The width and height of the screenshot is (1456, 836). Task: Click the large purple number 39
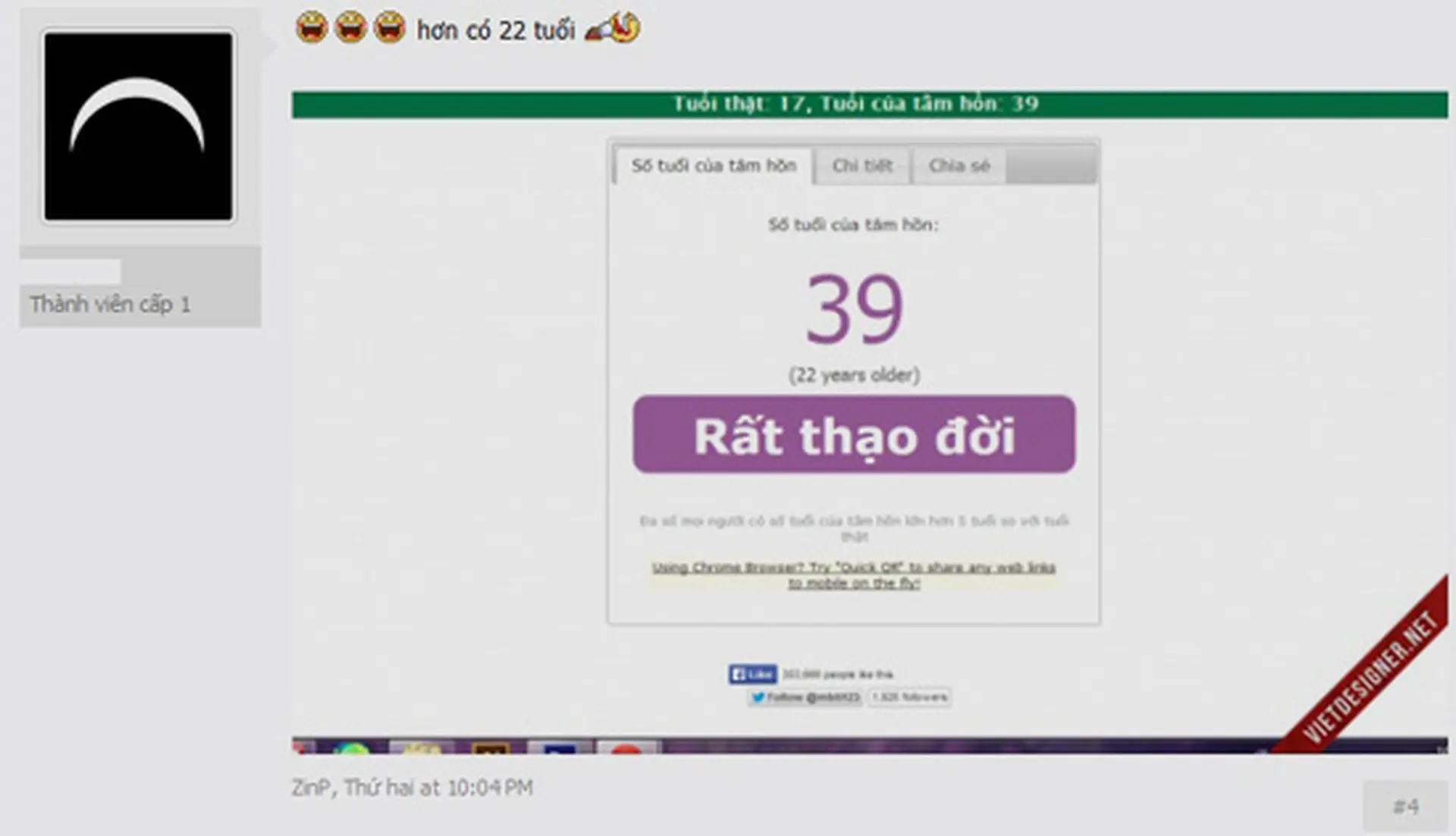[x=854, y=308]
